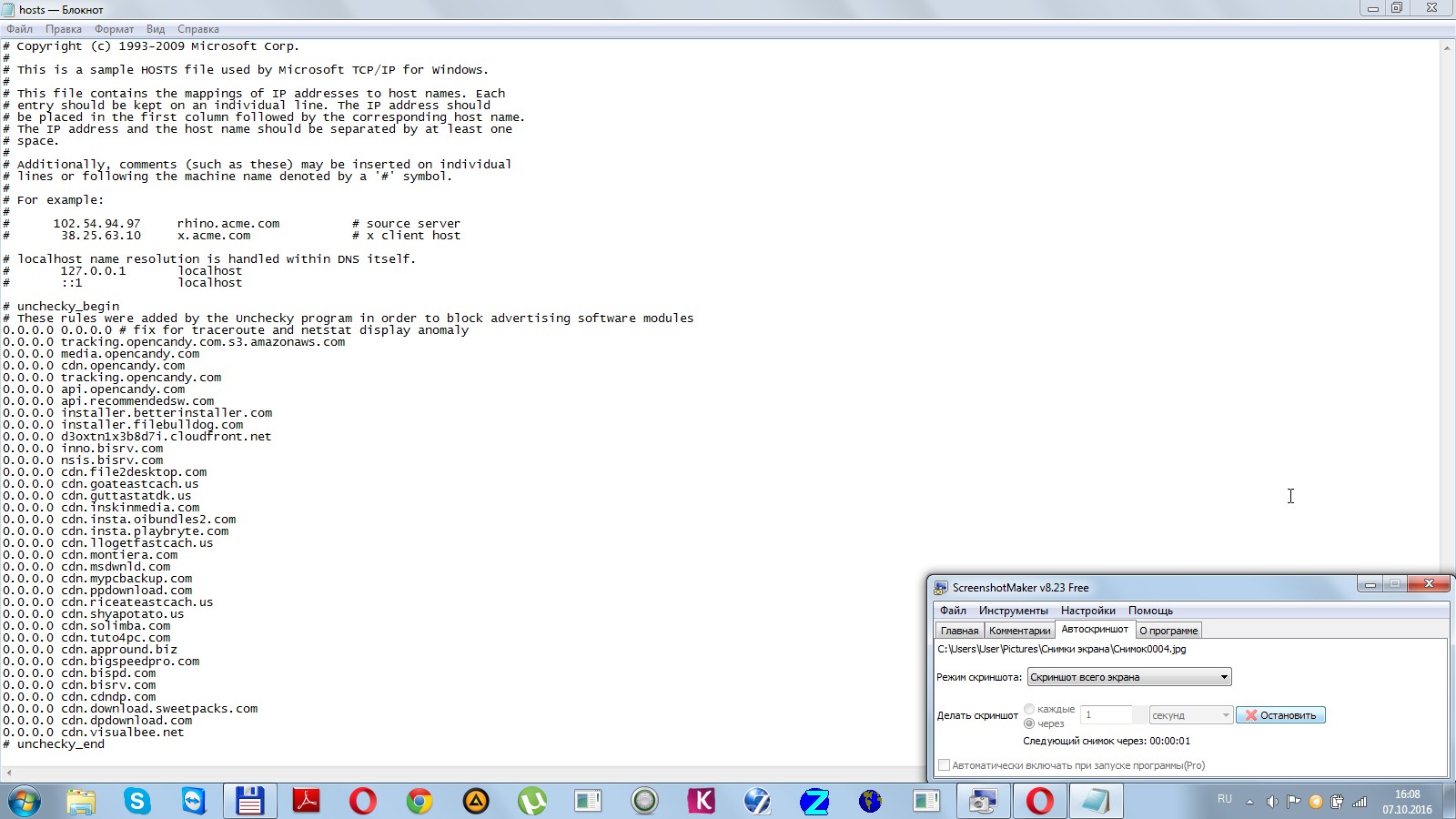Open the globe icon on the taskbar
Image resolution: width=1456 pixels, height=819 pixels.
[x=871, y=801]
